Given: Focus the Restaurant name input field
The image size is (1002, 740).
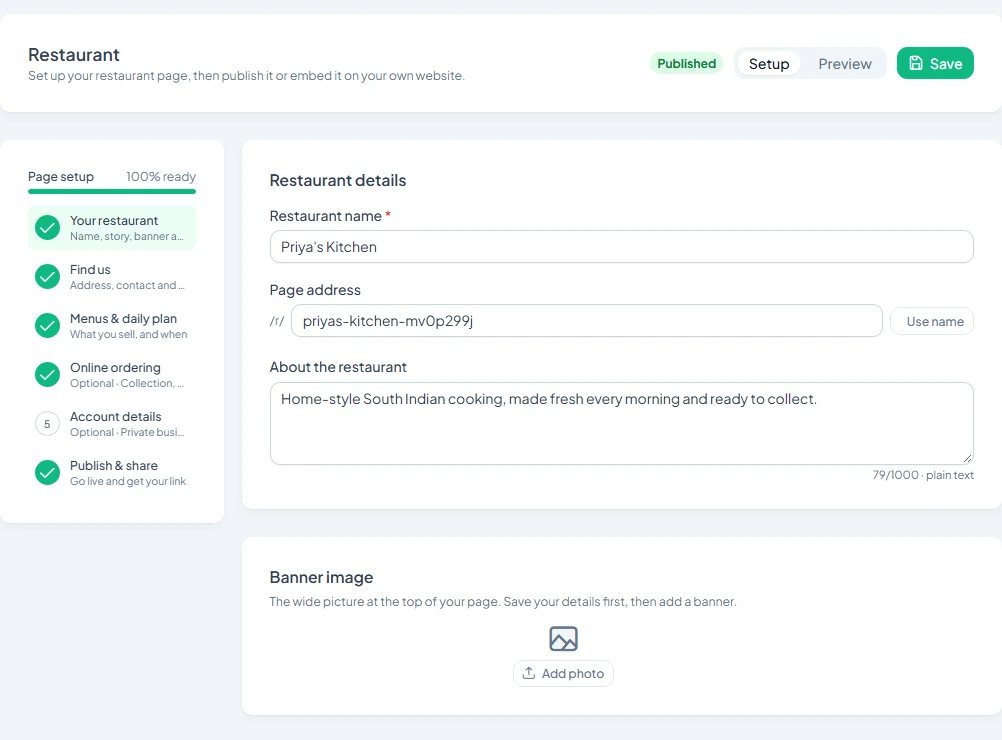Looking at the screenshot, I should pyautogui.click(x=622, y=247).
